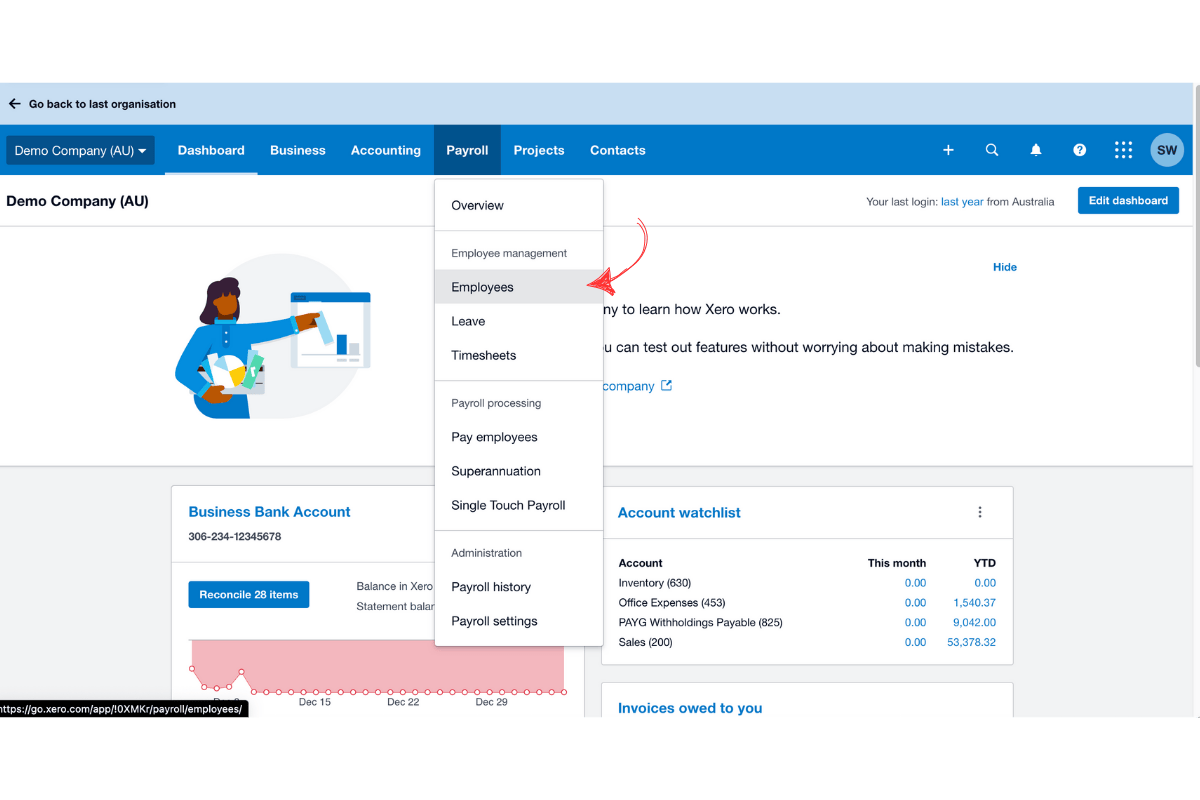Select Employees under Employee management
1200x800 pixels.
click(x=482, y=286)
